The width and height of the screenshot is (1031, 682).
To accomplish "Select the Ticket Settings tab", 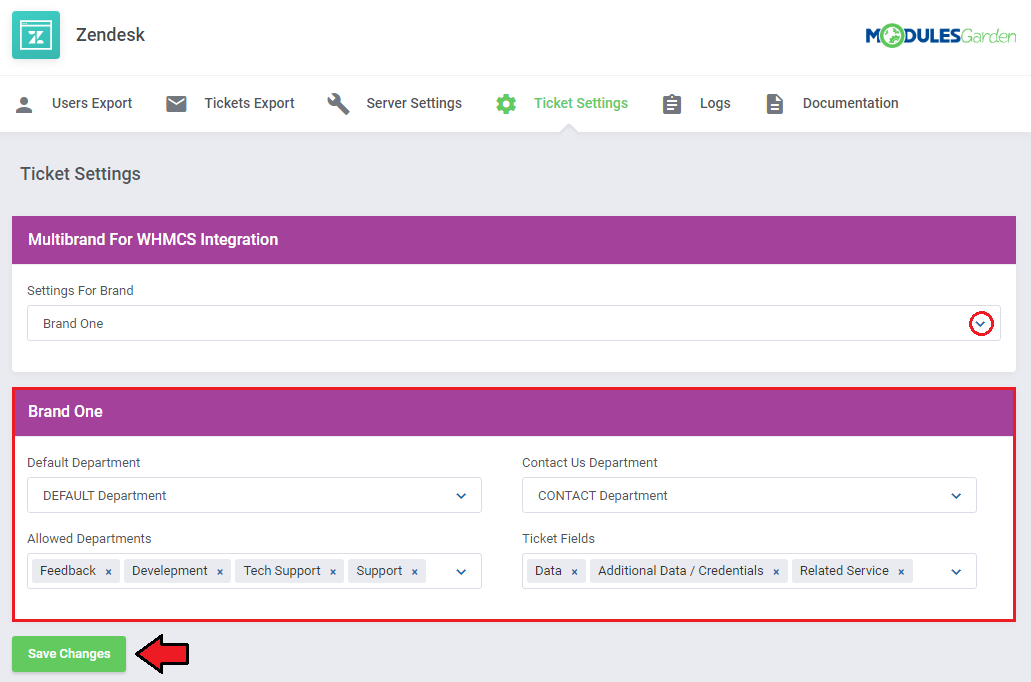I will tap(562, 103).
